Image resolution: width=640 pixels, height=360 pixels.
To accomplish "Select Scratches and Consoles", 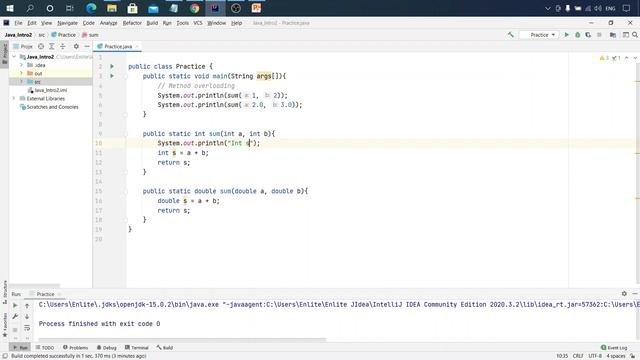I will coord(49,107).
